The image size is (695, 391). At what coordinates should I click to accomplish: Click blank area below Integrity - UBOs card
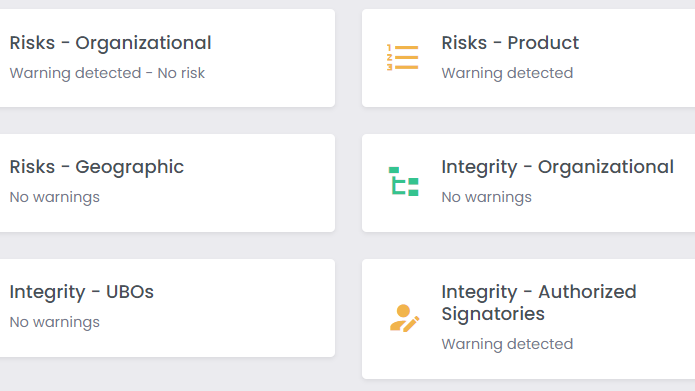[x=168, y=375]
